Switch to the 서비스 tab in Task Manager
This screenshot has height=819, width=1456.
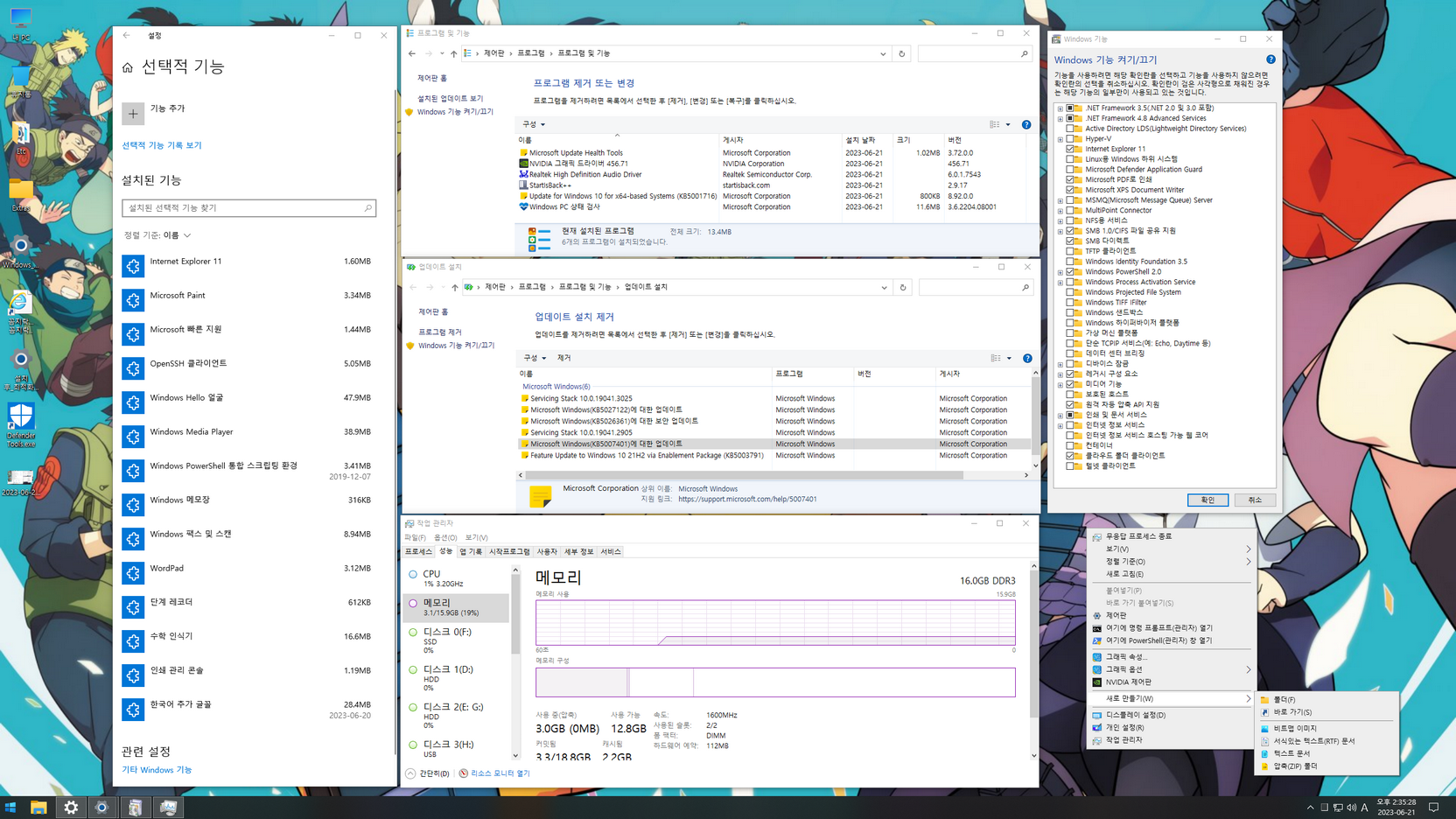(611, 551)
